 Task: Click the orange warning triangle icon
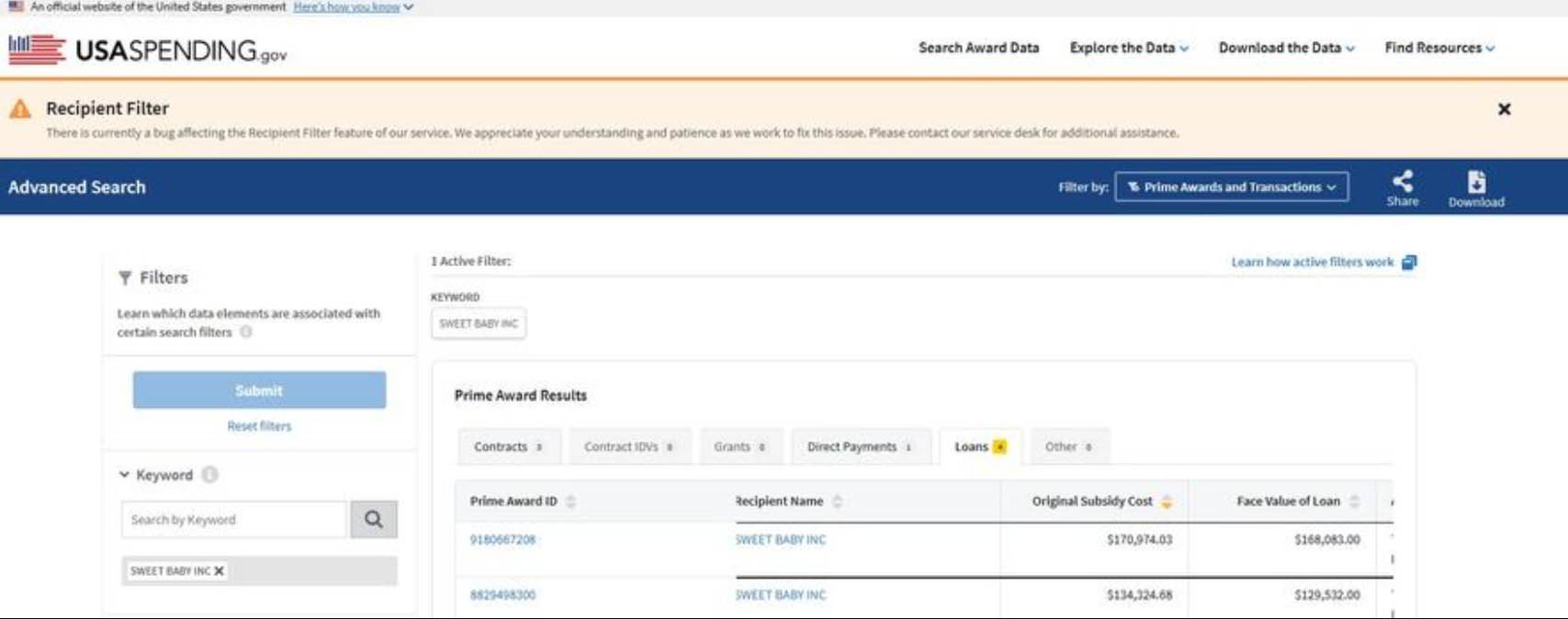click(x=20, y=109)
